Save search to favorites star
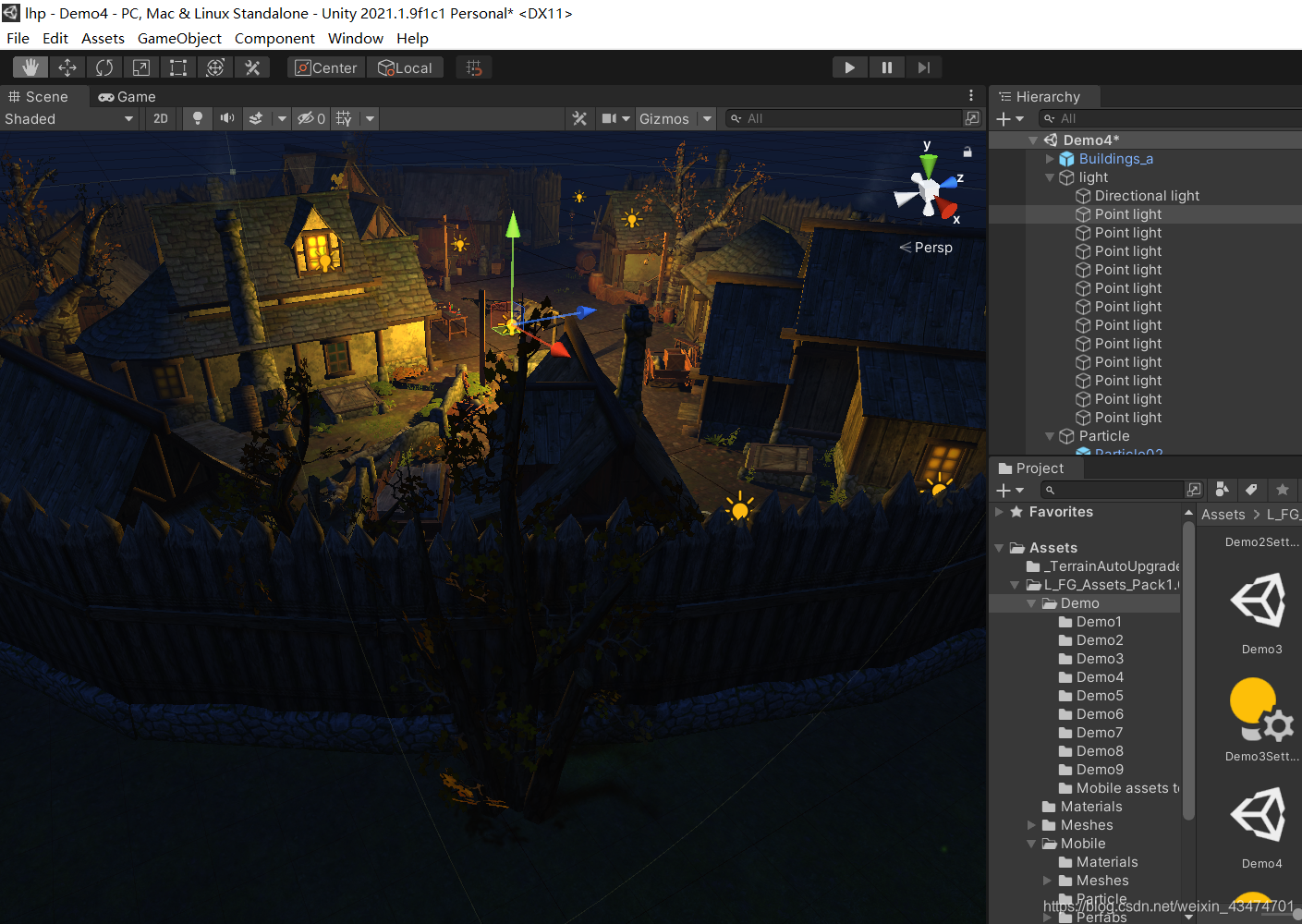The height and width of the screenshot is (924, 1302). click(1282, 490)
